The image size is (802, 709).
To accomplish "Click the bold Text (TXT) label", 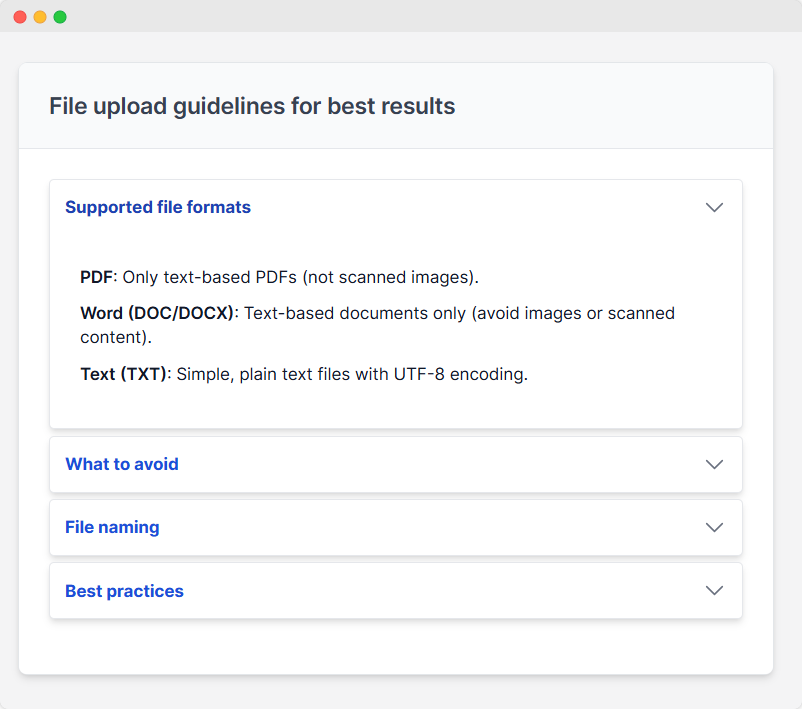I will [x=125, y=375].
